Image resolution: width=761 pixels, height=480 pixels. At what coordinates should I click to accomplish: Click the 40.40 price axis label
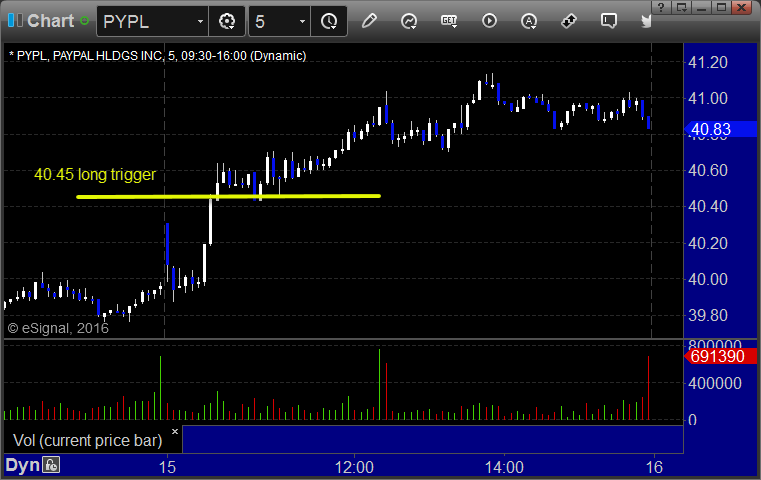(x=708, y=207)
